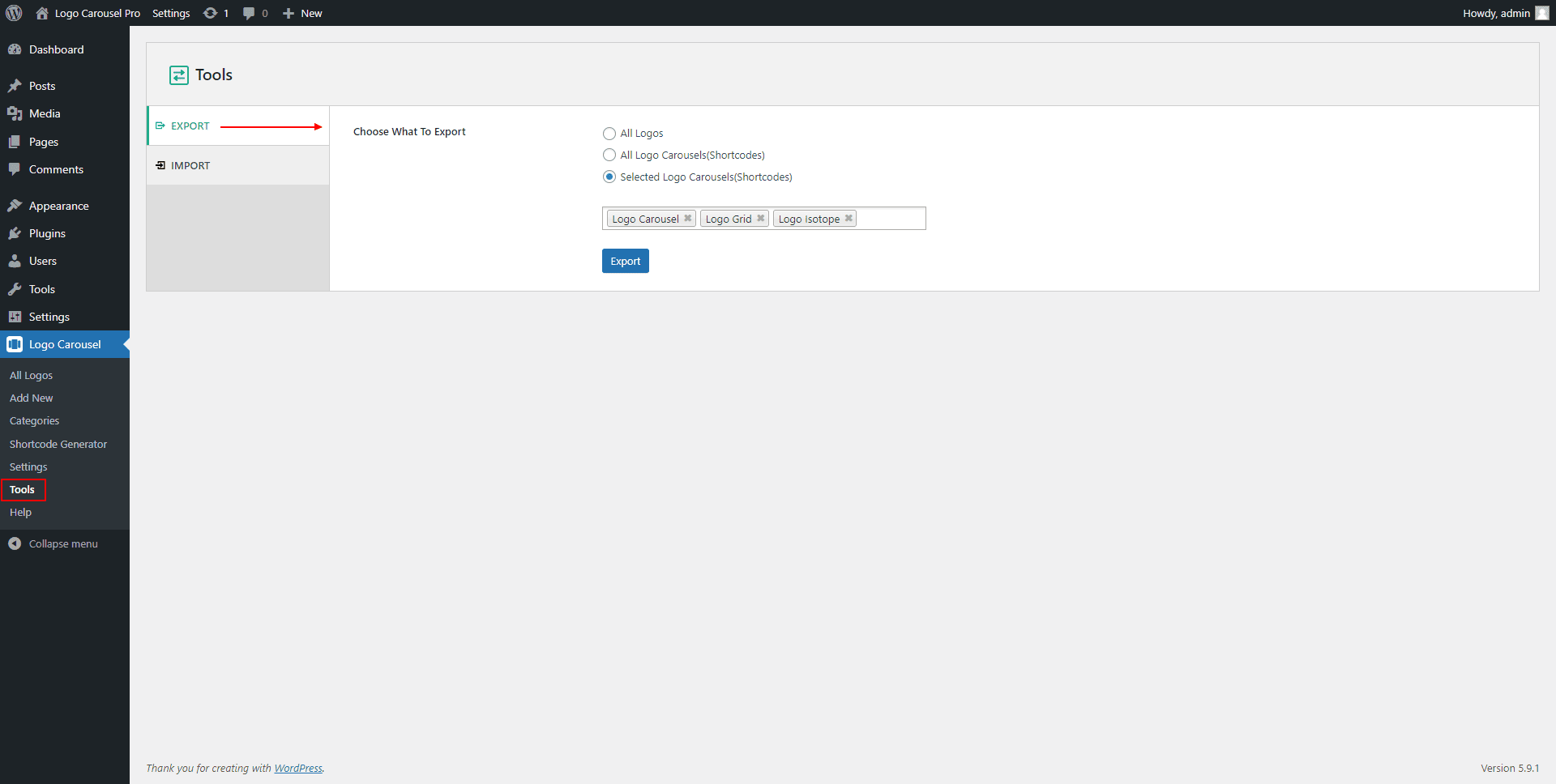
Task: Click the WordPress logo icon
Action: click(x=14, y=13)
